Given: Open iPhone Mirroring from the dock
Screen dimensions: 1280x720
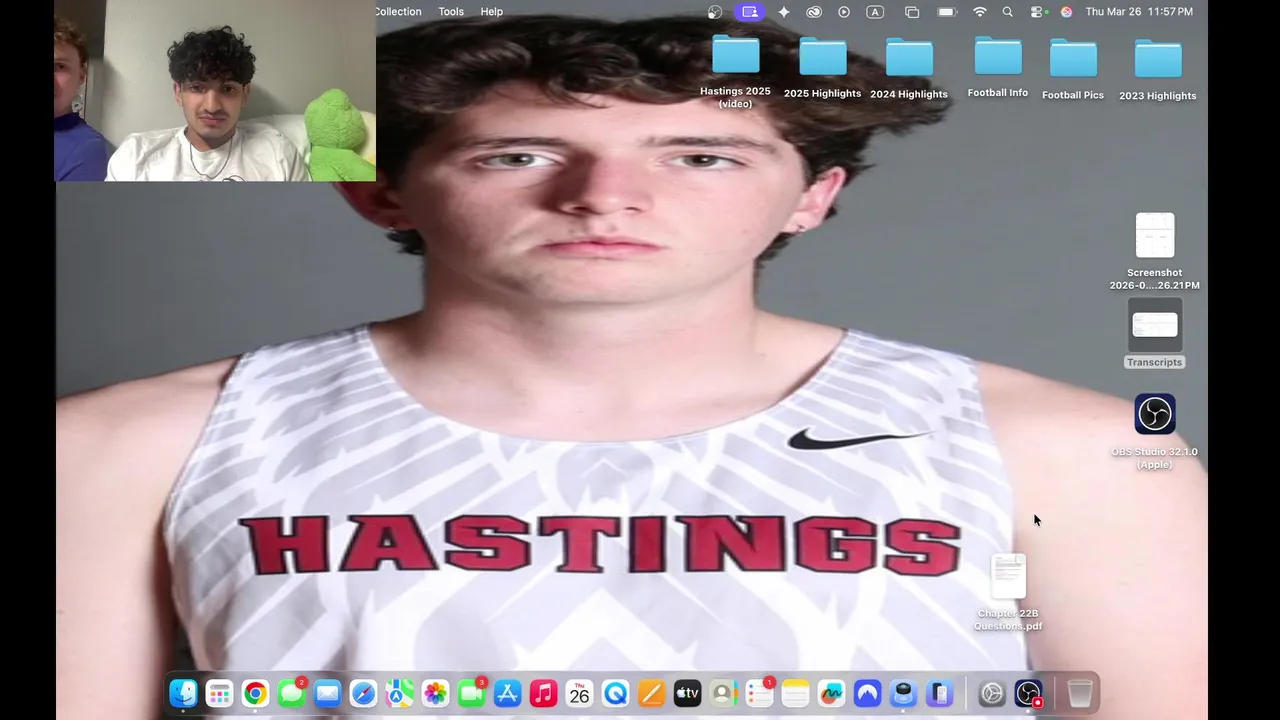Looking at the screenshot, I should pyautogui.click(x=939, y=693).
